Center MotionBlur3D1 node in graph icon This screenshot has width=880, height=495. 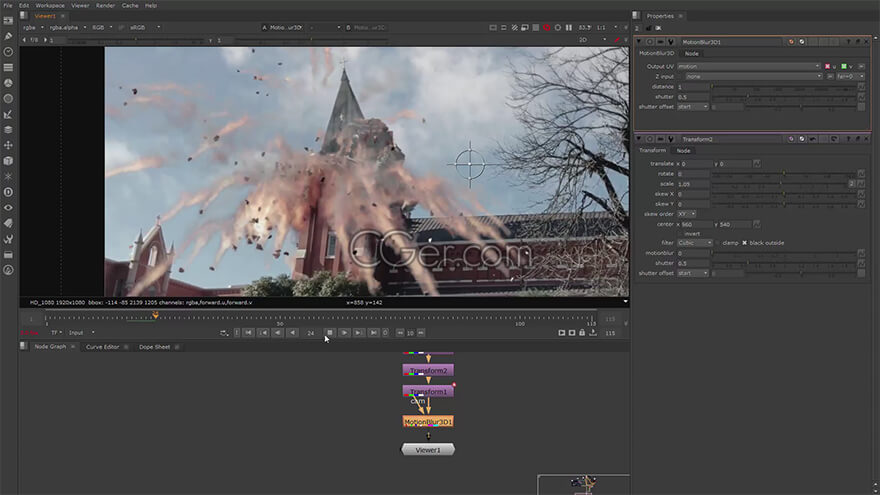(649, 42)
